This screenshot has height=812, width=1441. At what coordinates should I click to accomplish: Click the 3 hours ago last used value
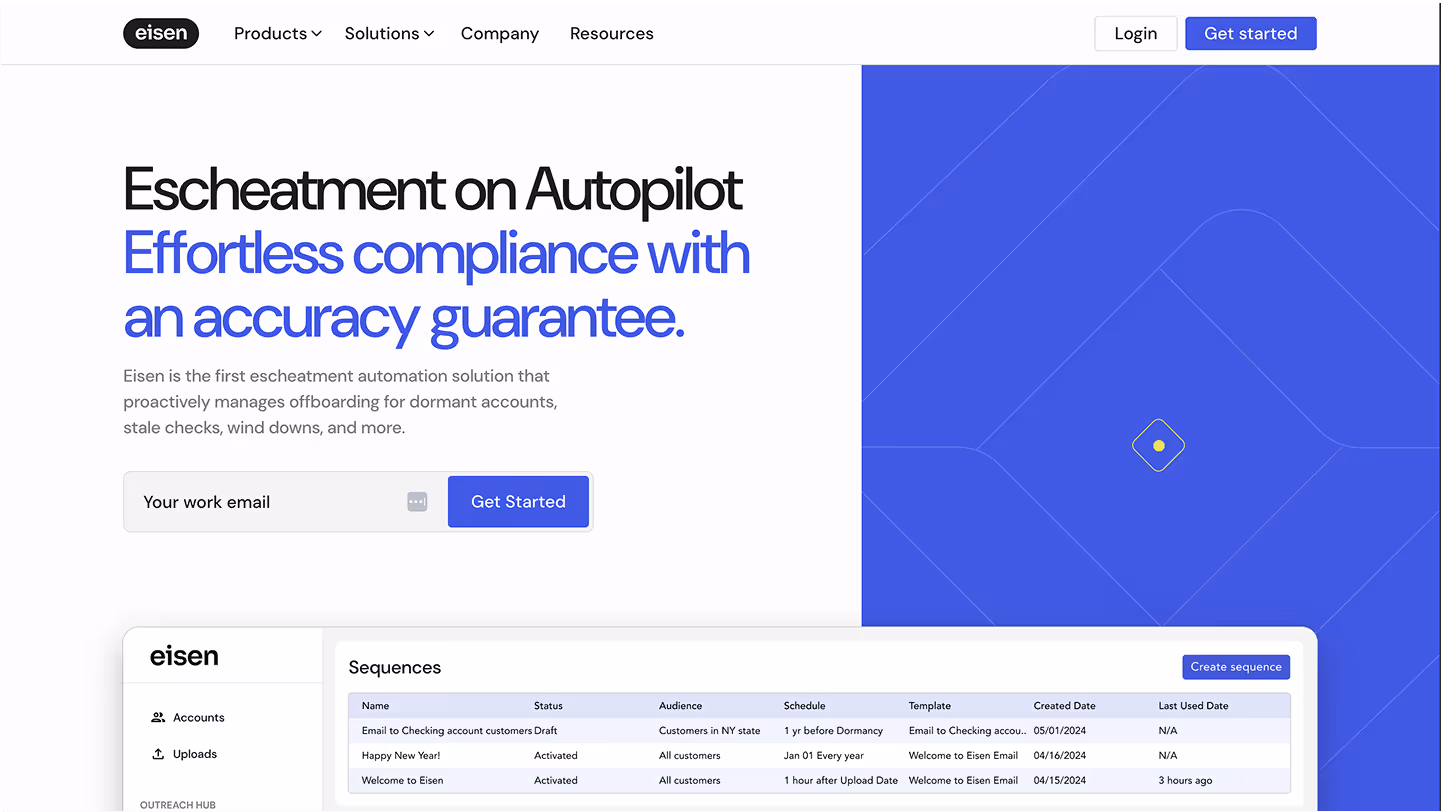point(1186,781)
